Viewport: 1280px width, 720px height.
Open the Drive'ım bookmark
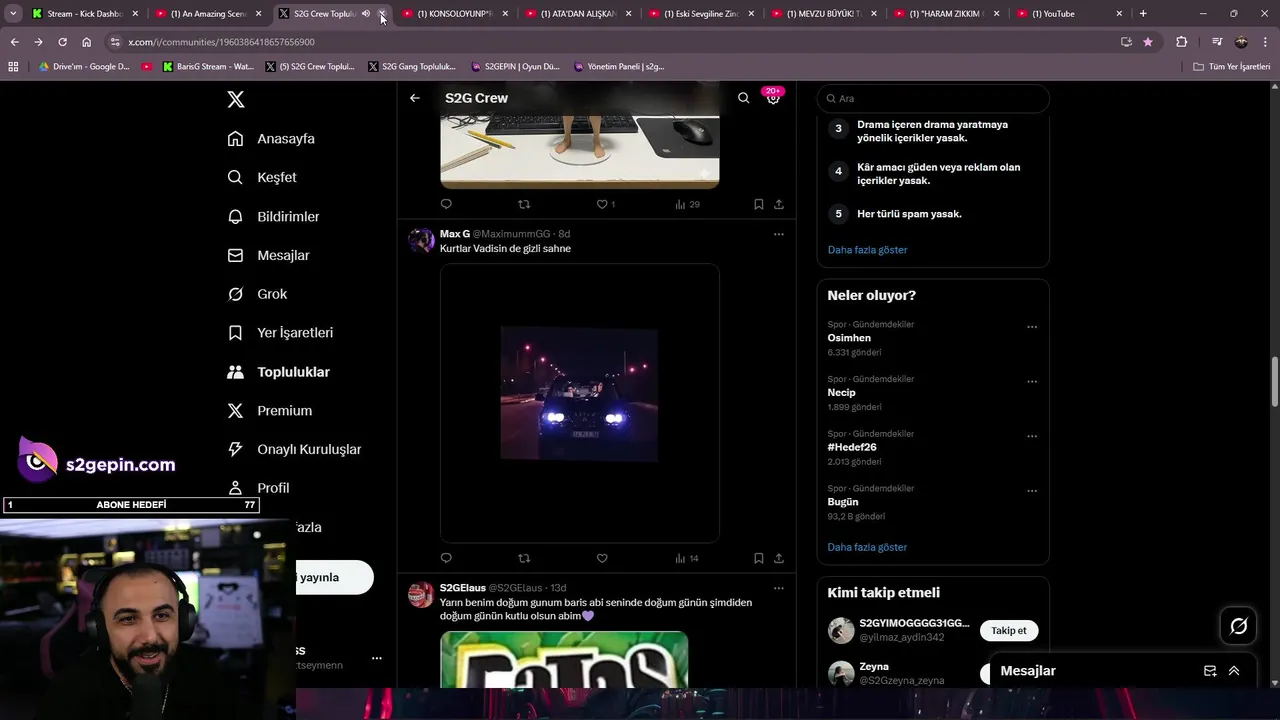point(84,67)
